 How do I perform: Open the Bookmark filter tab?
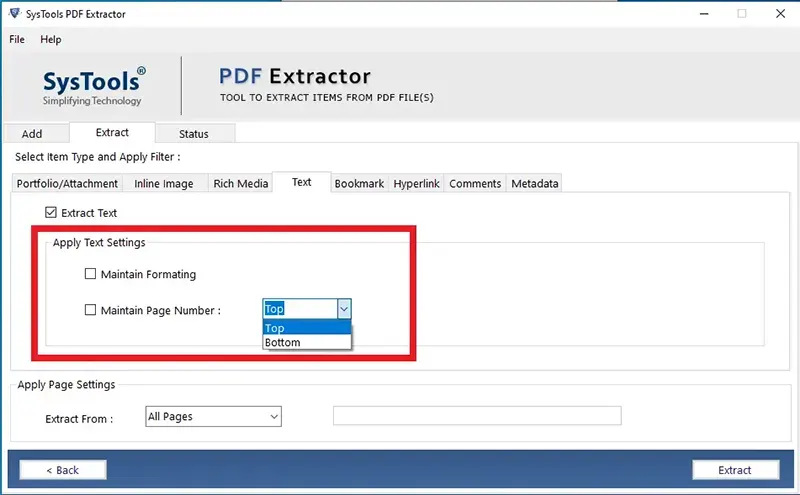pos(359,184)
